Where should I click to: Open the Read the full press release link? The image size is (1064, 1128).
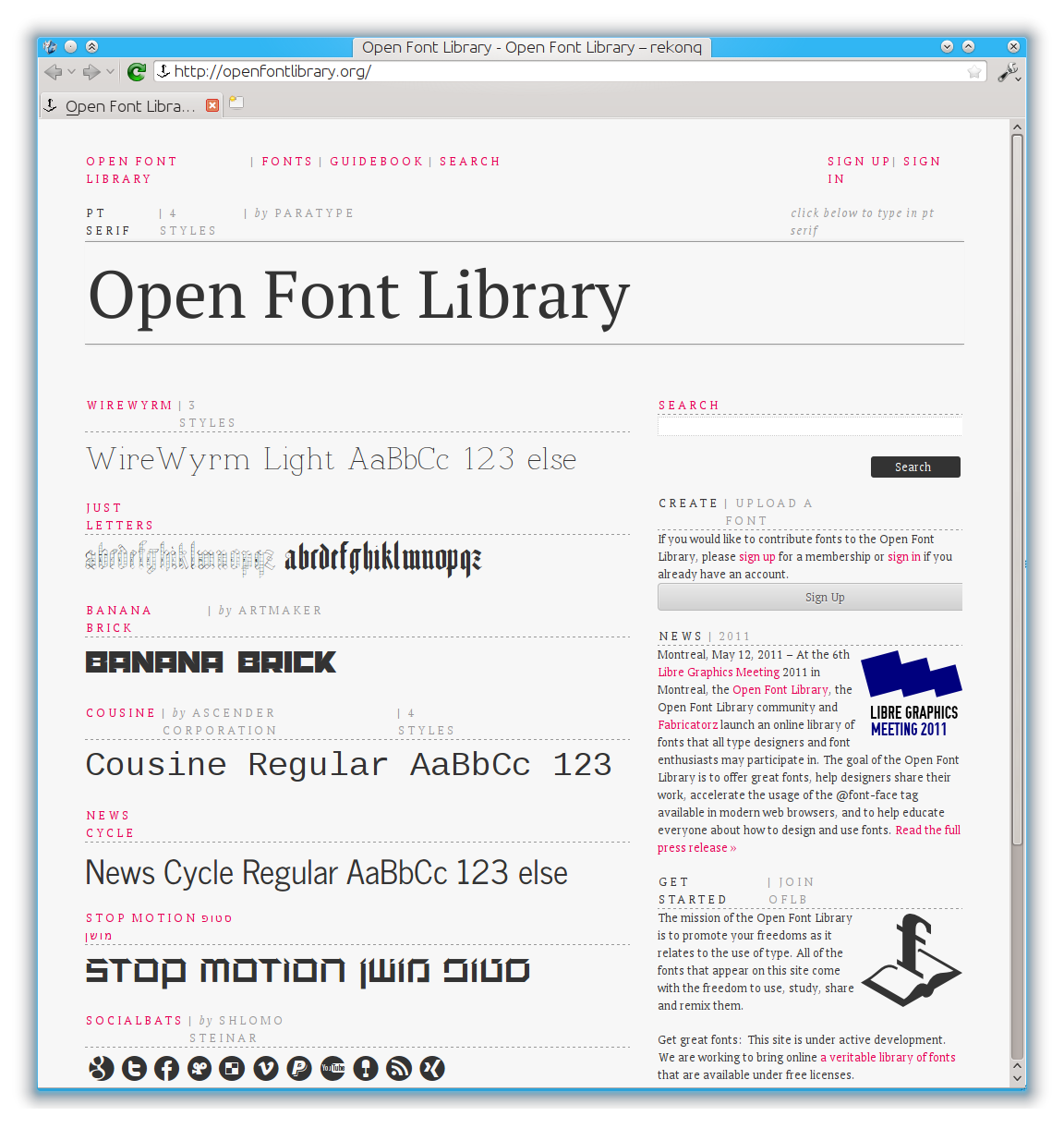point(809,839)
